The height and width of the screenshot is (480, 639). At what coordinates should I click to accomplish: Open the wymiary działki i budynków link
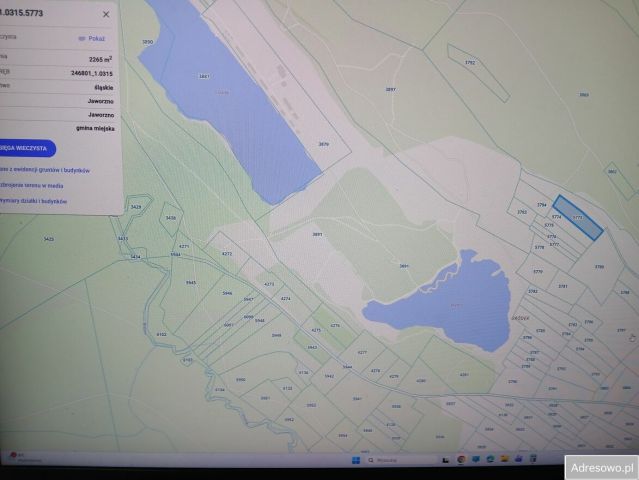[x=33, y=201]
